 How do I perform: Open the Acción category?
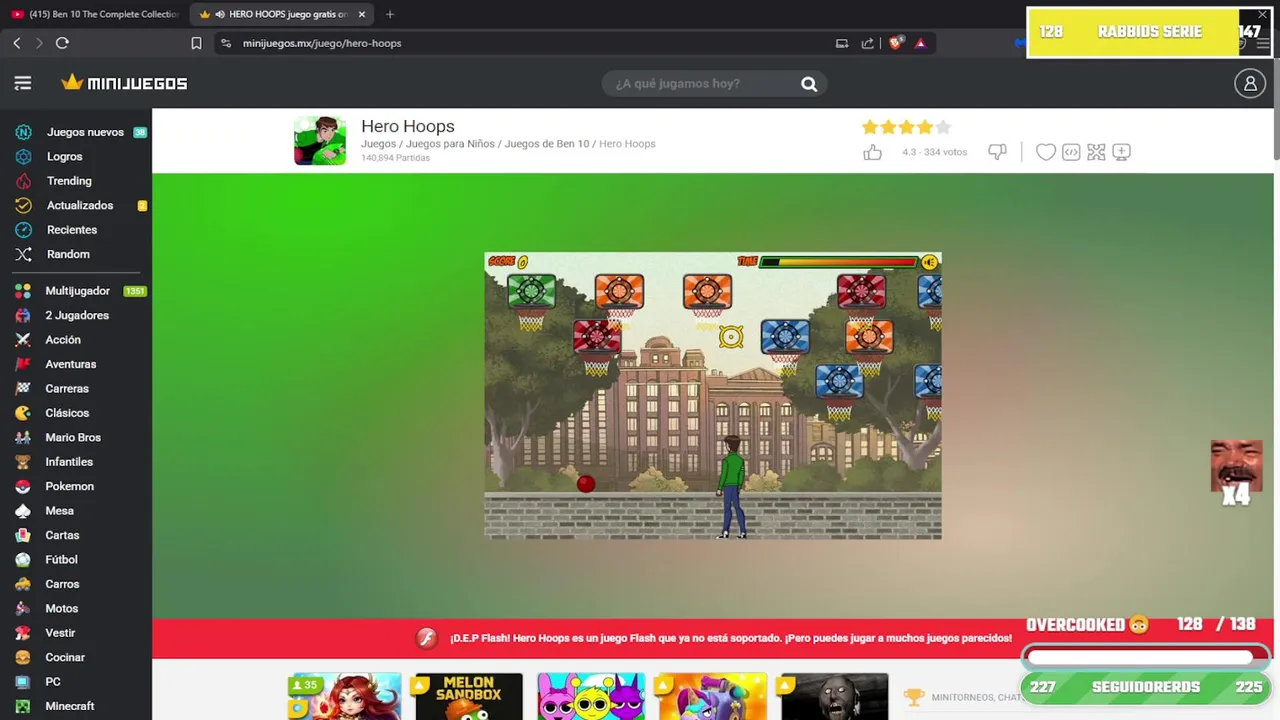[63, 340]
